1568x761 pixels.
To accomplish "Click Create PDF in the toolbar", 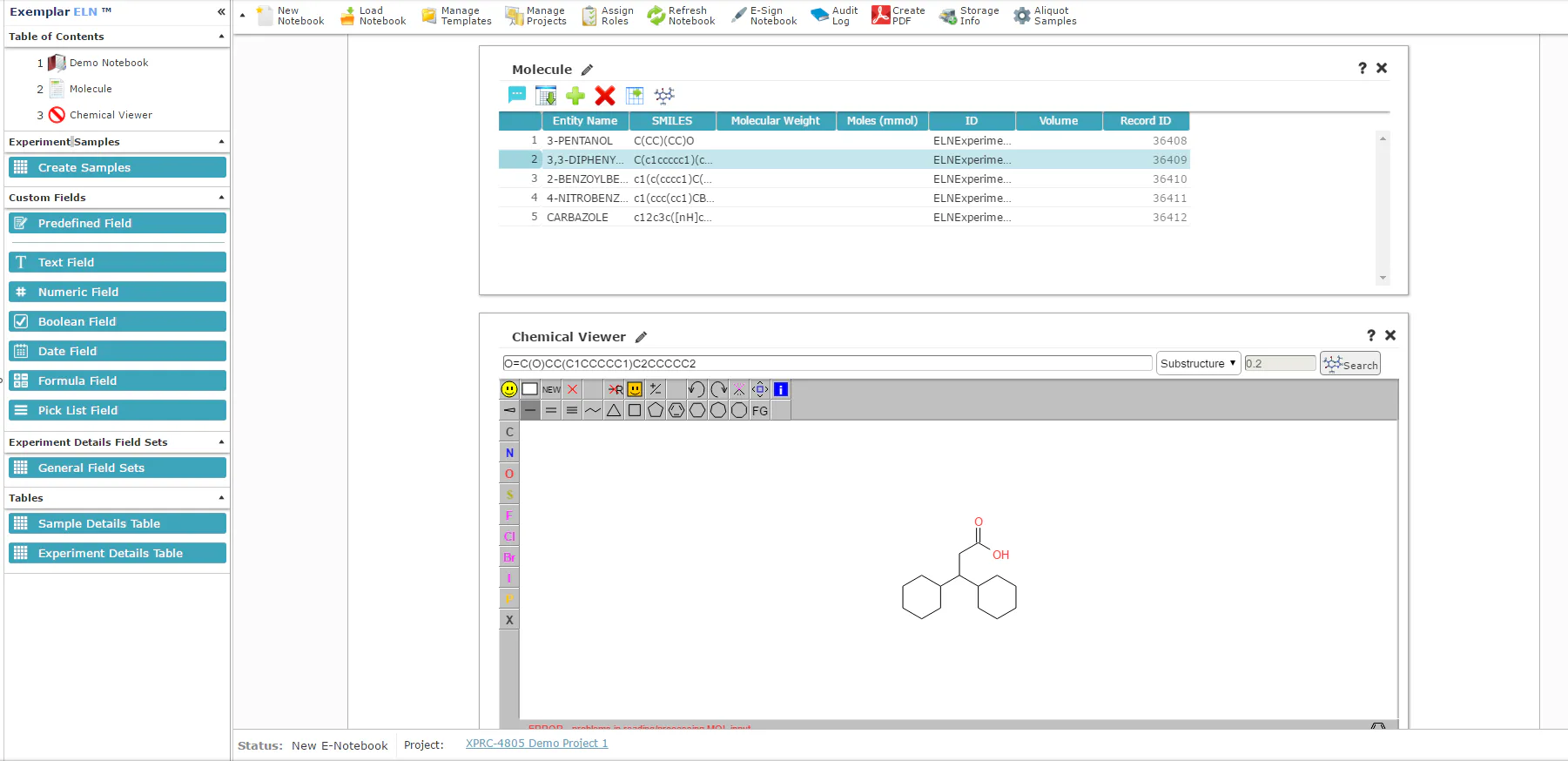I will click(x=898, y=16).
